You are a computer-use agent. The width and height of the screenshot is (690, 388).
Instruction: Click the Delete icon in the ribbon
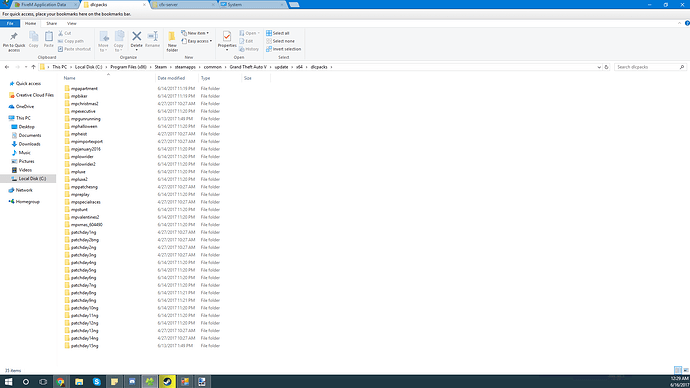136,36
